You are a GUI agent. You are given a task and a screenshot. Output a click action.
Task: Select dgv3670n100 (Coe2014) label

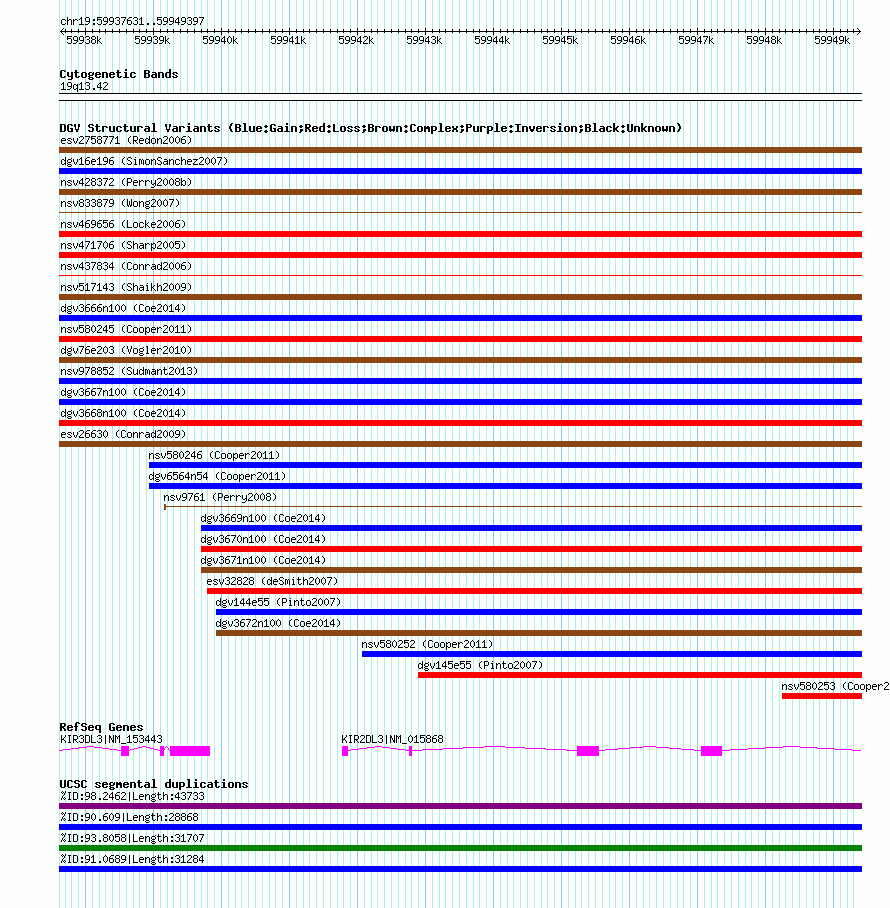click(x=263, y=539)
